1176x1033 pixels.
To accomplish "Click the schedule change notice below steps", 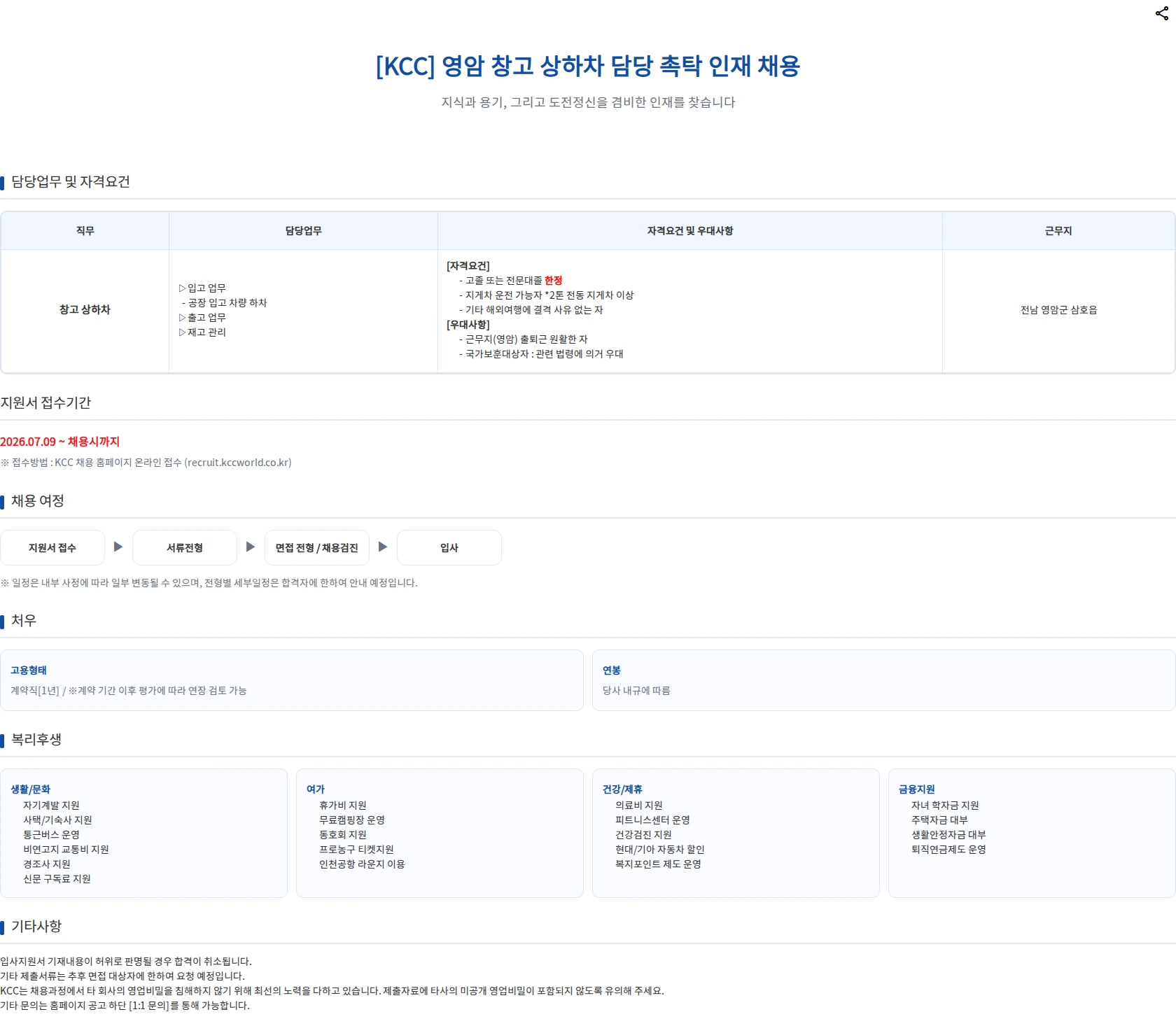I will click(x=209, y=583).
